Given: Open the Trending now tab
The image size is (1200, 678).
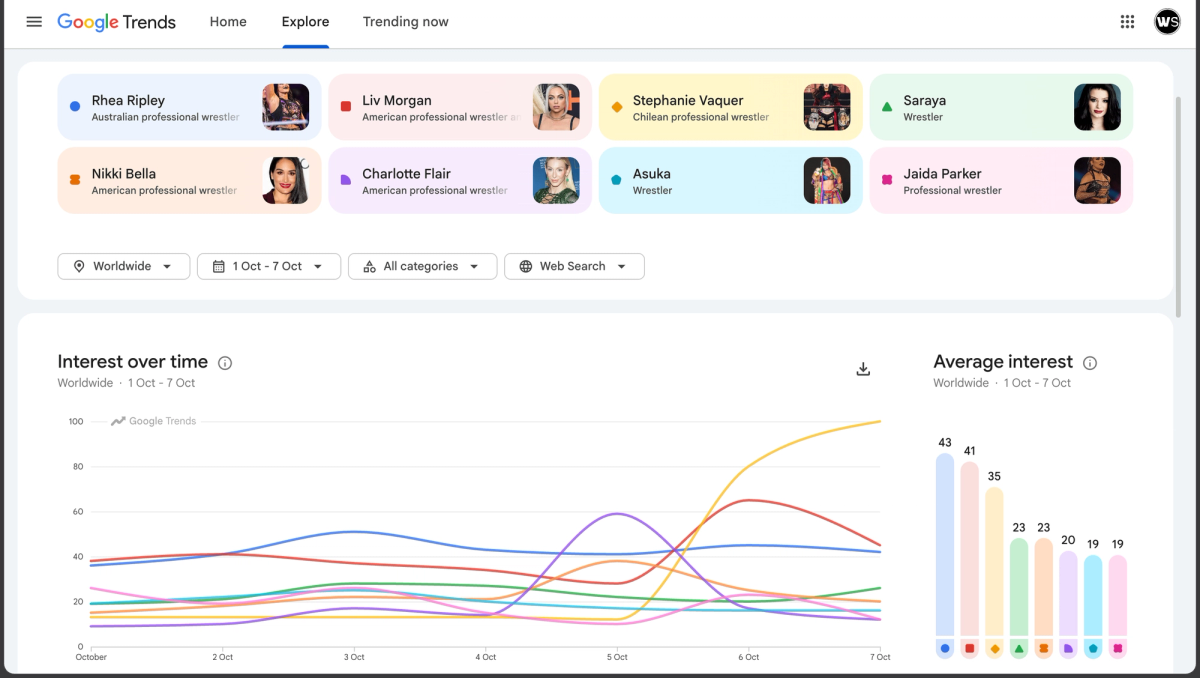Looking at the screenshot, I should 406,22.
